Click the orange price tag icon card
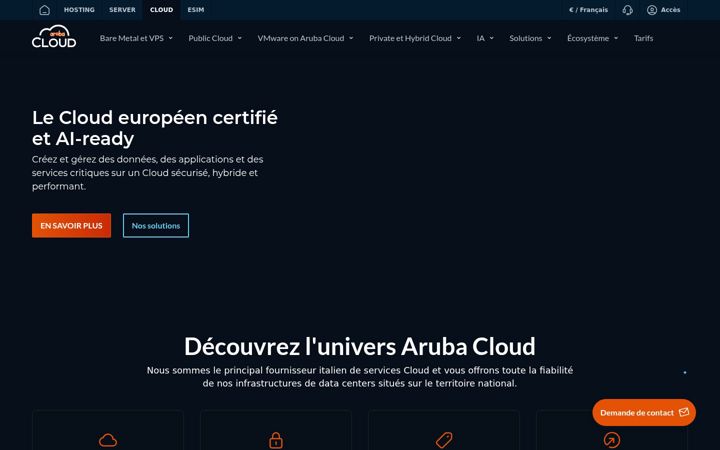 [x=444, y=440]
